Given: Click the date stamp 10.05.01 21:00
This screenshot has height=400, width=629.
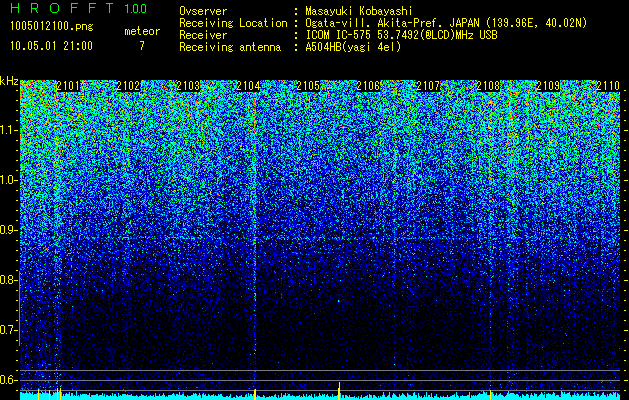Looking at the screenshot, I should [52, 46].
